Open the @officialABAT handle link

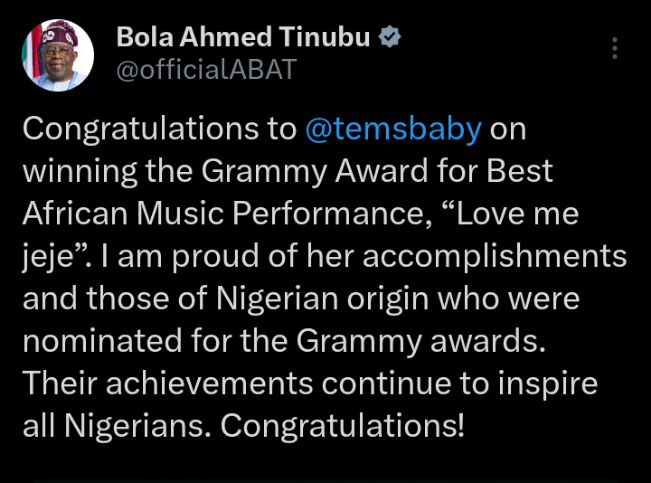click(x=207, y=71)
